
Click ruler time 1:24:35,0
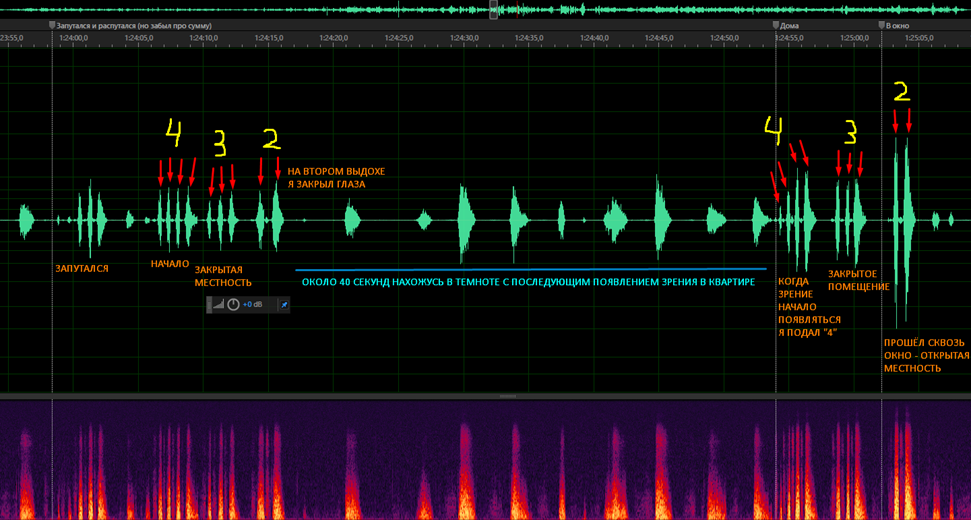529,38
